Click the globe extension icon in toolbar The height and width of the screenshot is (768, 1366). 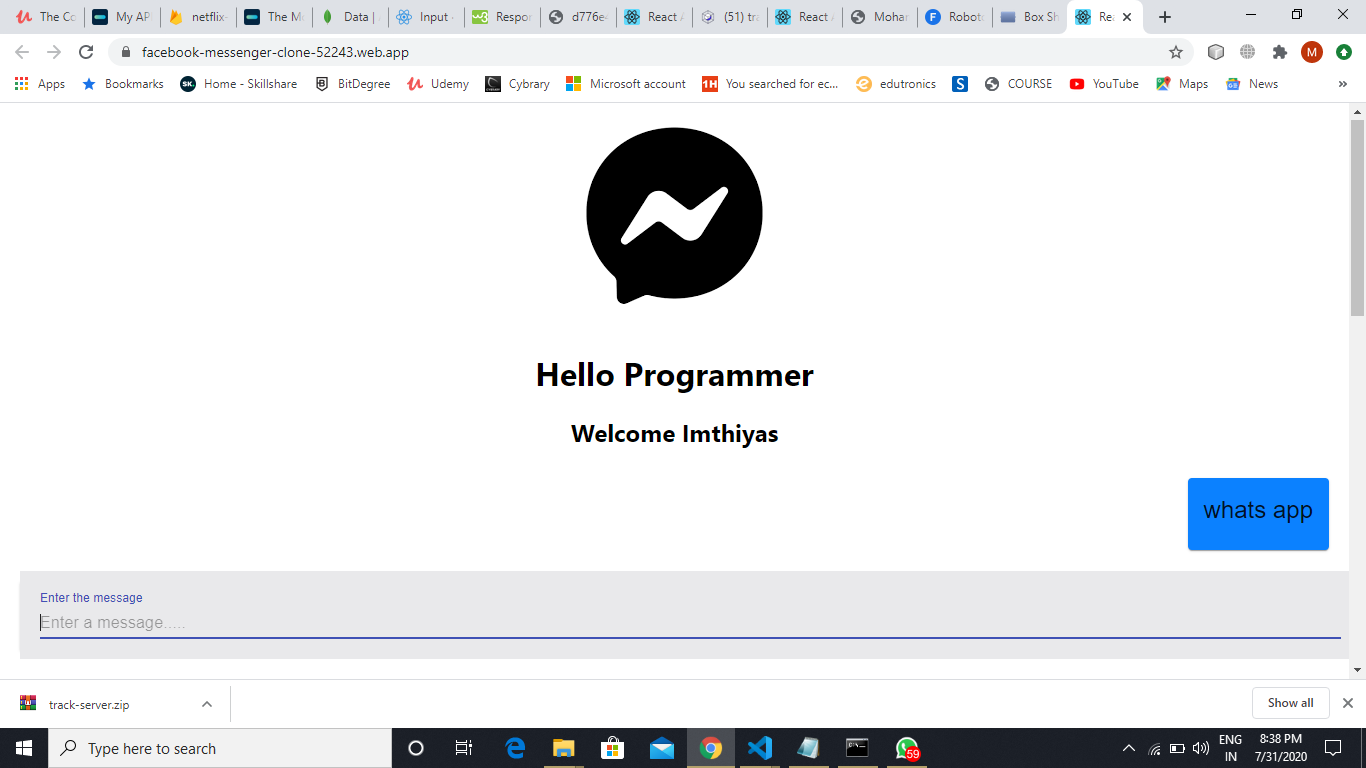(1248, 52)
